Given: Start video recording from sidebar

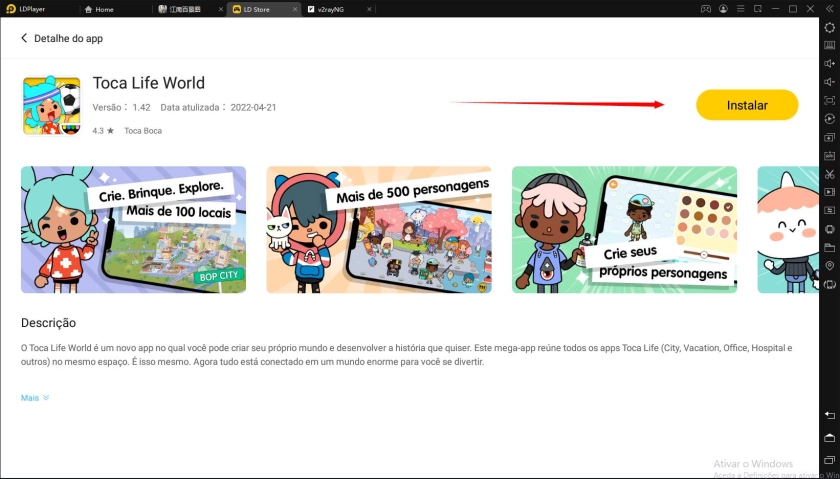Looking at the screenshot, I should 829,192.
